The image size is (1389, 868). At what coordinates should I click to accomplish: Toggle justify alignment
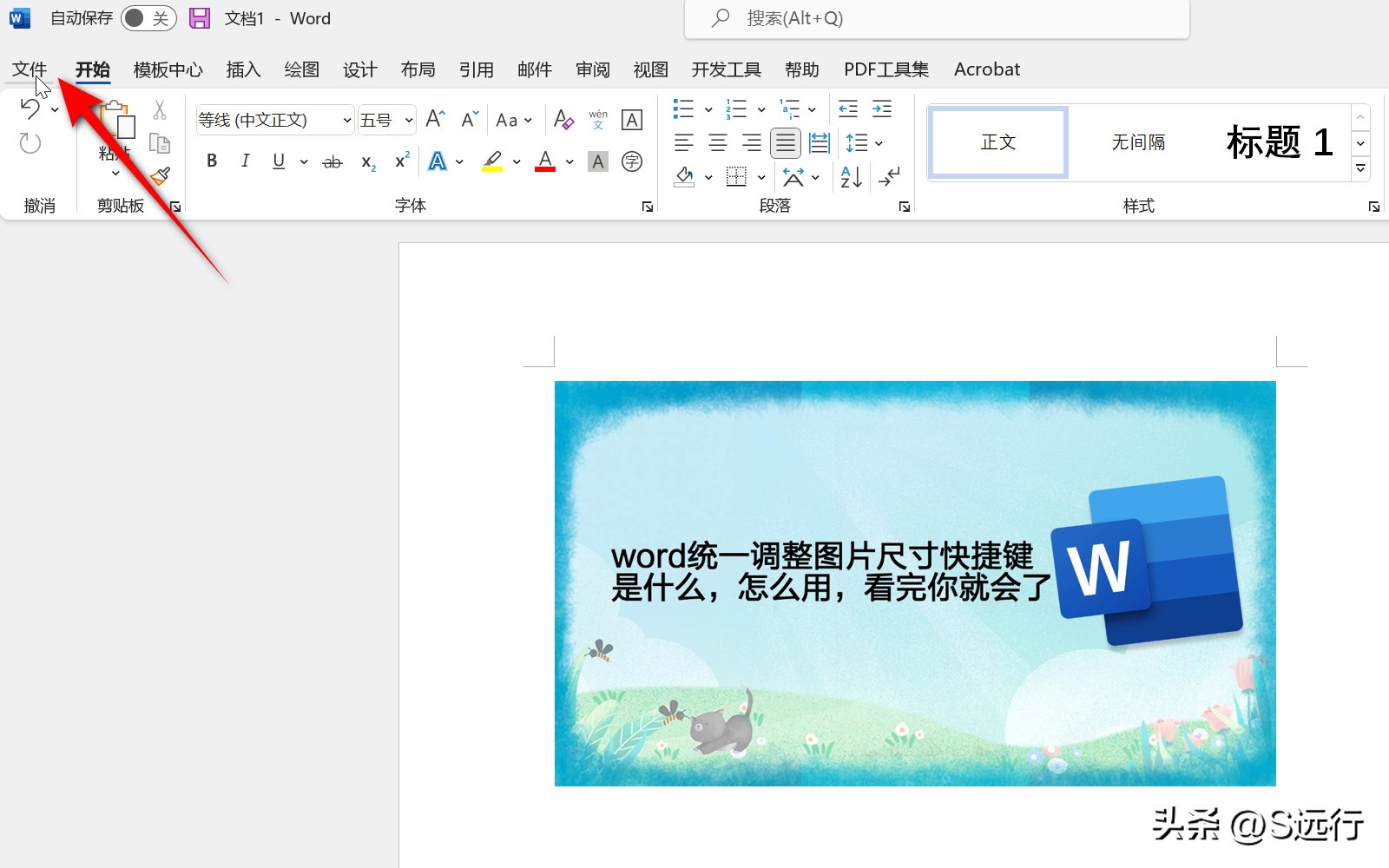[x=786, y=142]
